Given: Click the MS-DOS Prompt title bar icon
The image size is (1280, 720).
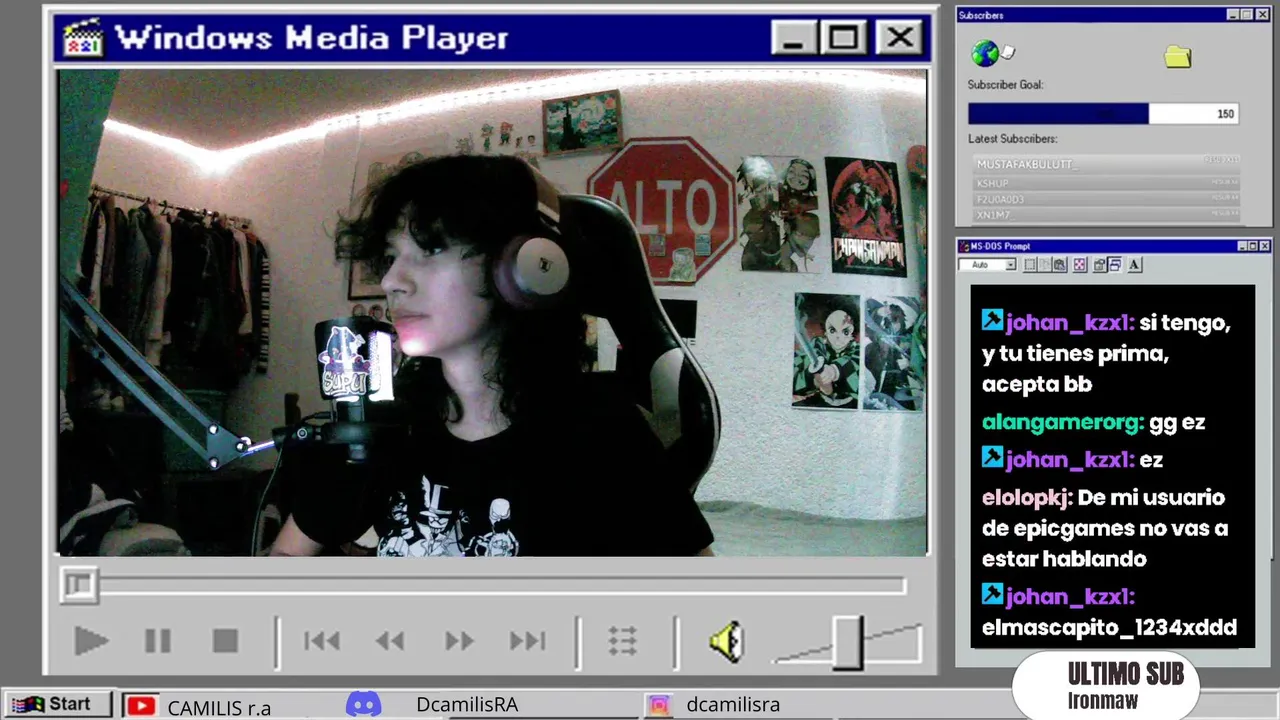Looking at the screenshot, I should tap(964, 246).
